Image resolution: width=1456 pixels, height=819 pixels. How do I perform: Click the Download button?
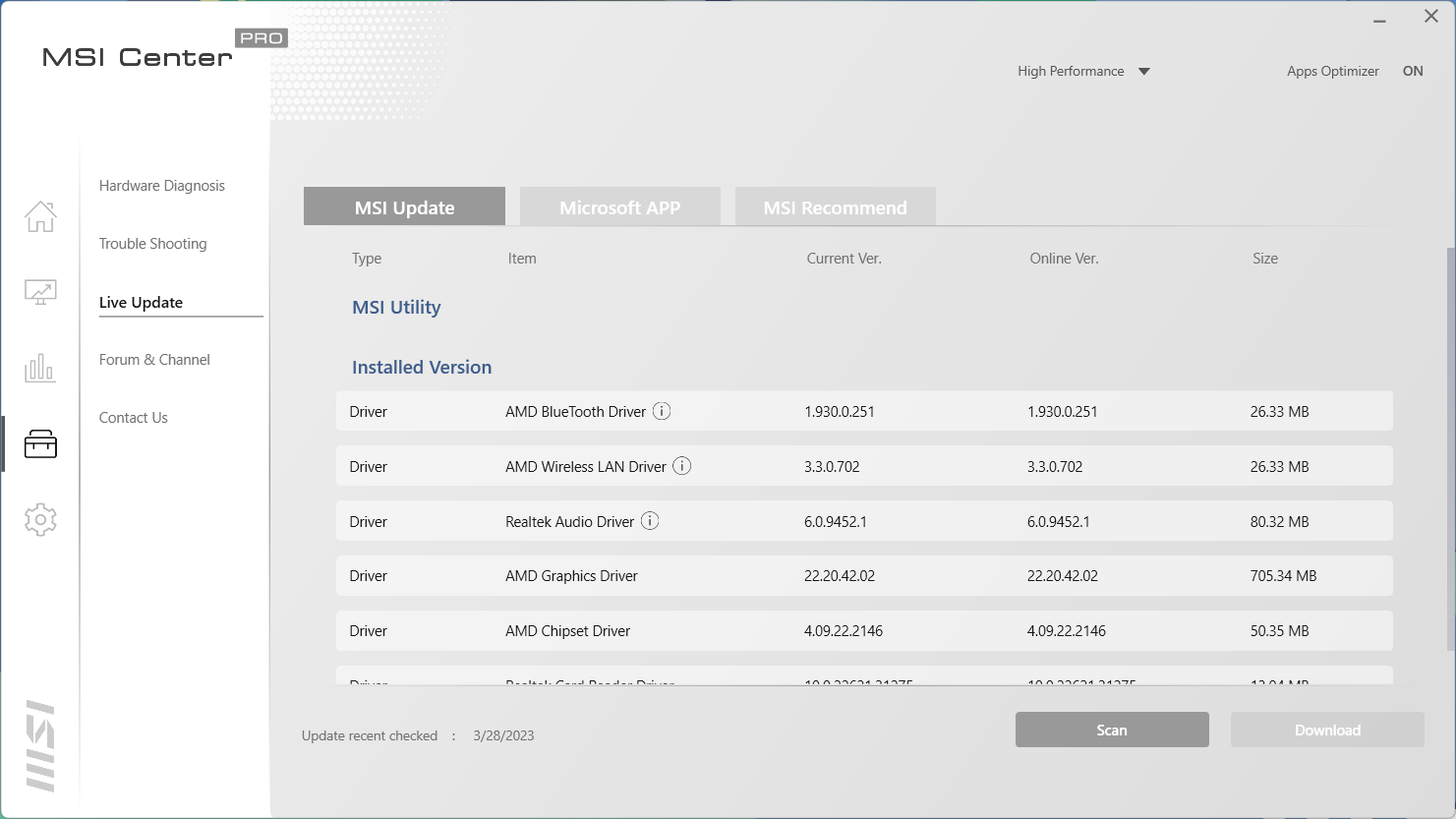click(1327, 730)
